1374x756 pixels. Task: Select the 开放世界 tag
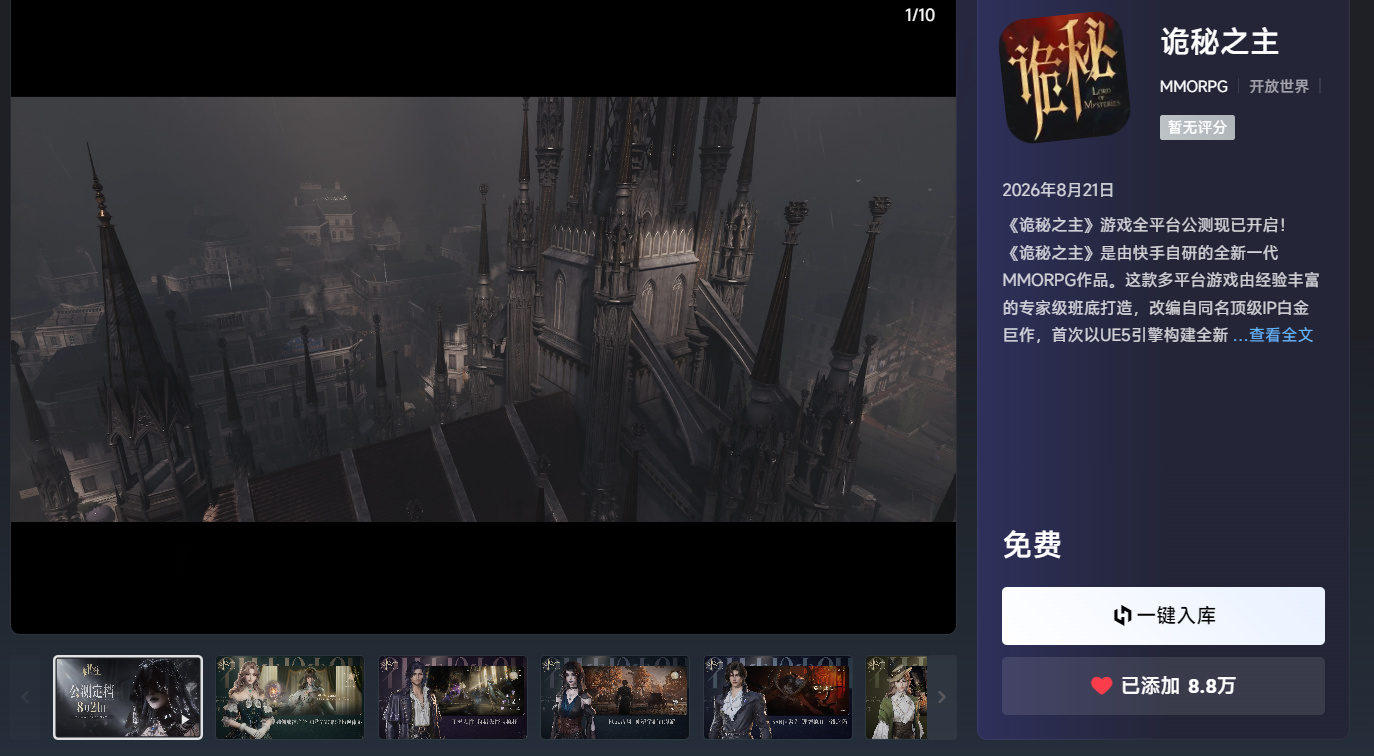pos(1279,87)
